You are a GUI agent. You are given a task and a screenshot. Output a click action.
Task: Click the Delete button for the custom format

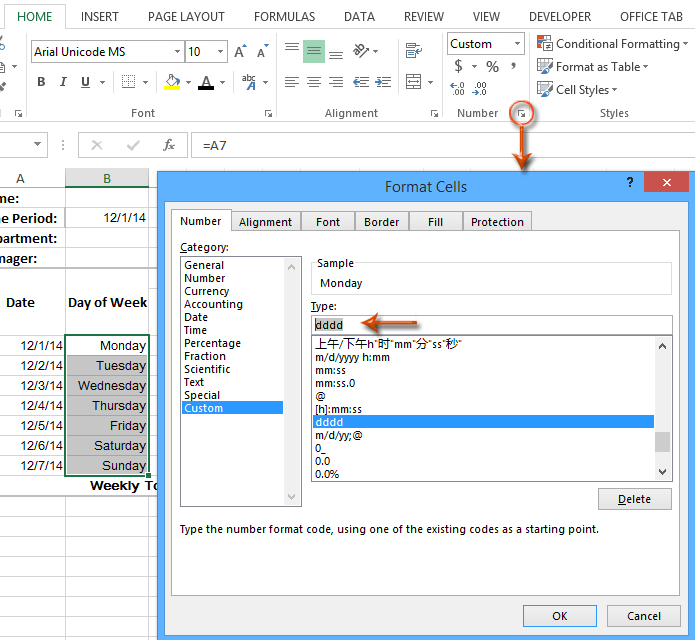coord(633,499)
